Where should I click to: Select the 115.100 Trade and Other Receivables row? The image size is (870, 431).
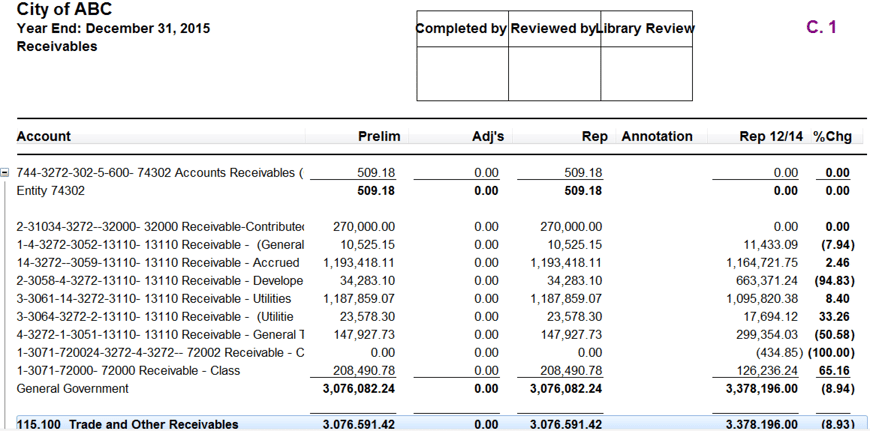128,424
